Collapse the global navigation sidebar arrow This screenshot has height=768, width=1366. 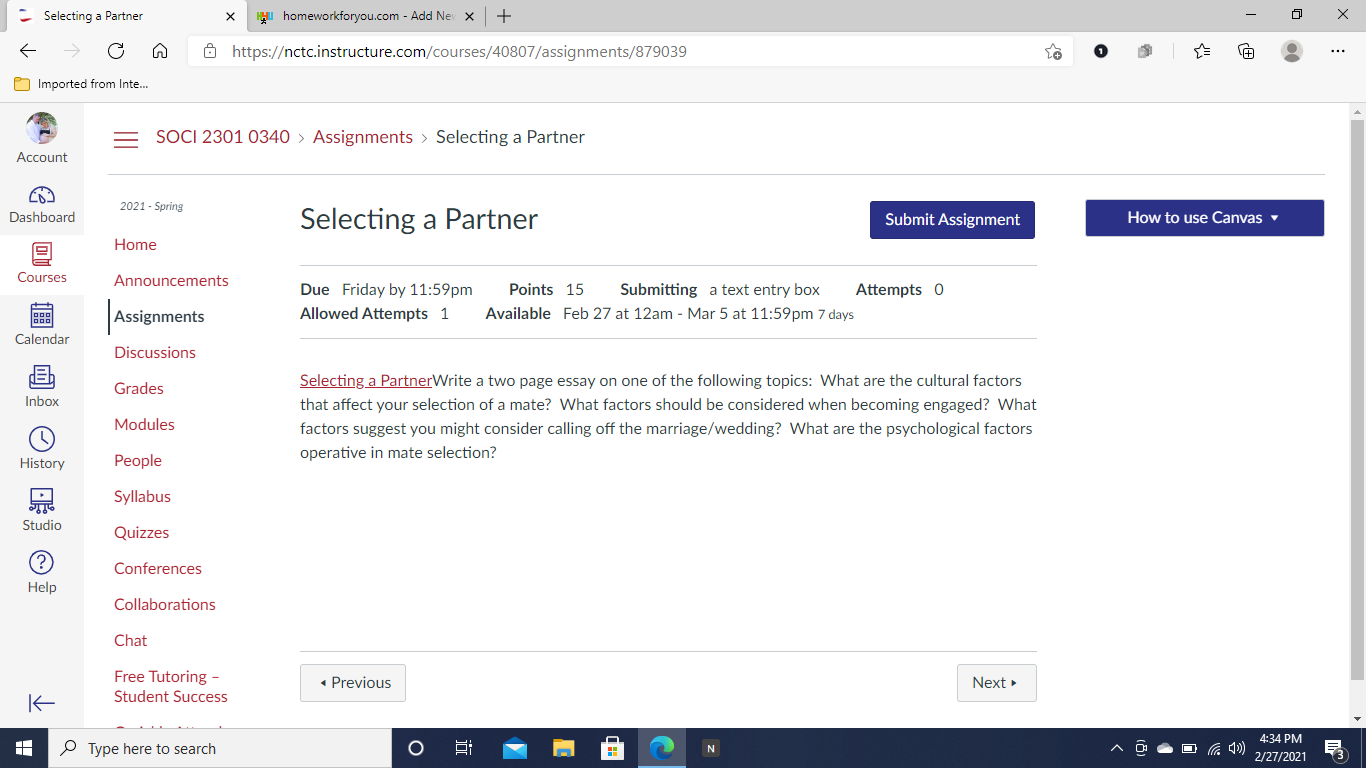(42, 704)
